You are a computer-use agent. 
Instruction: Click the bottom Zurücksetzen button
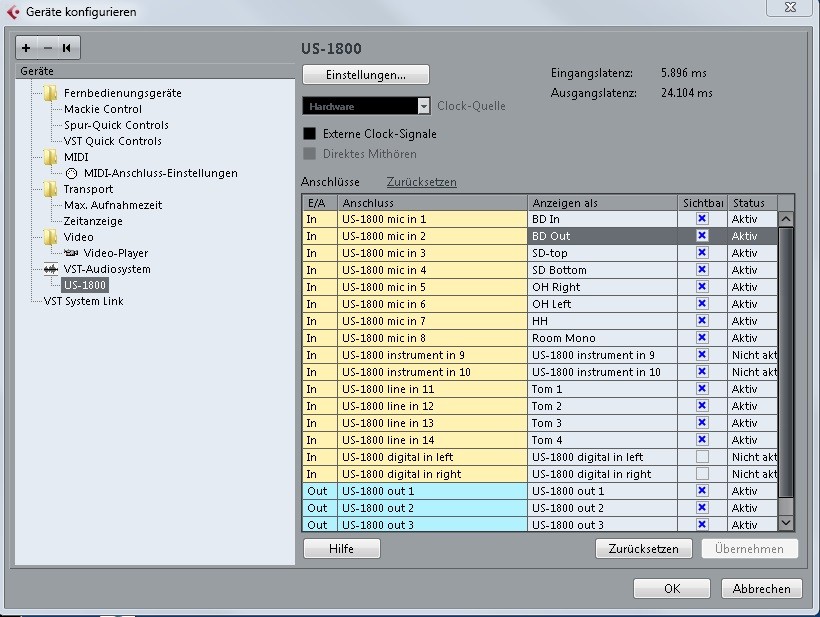tap(644, 549)
